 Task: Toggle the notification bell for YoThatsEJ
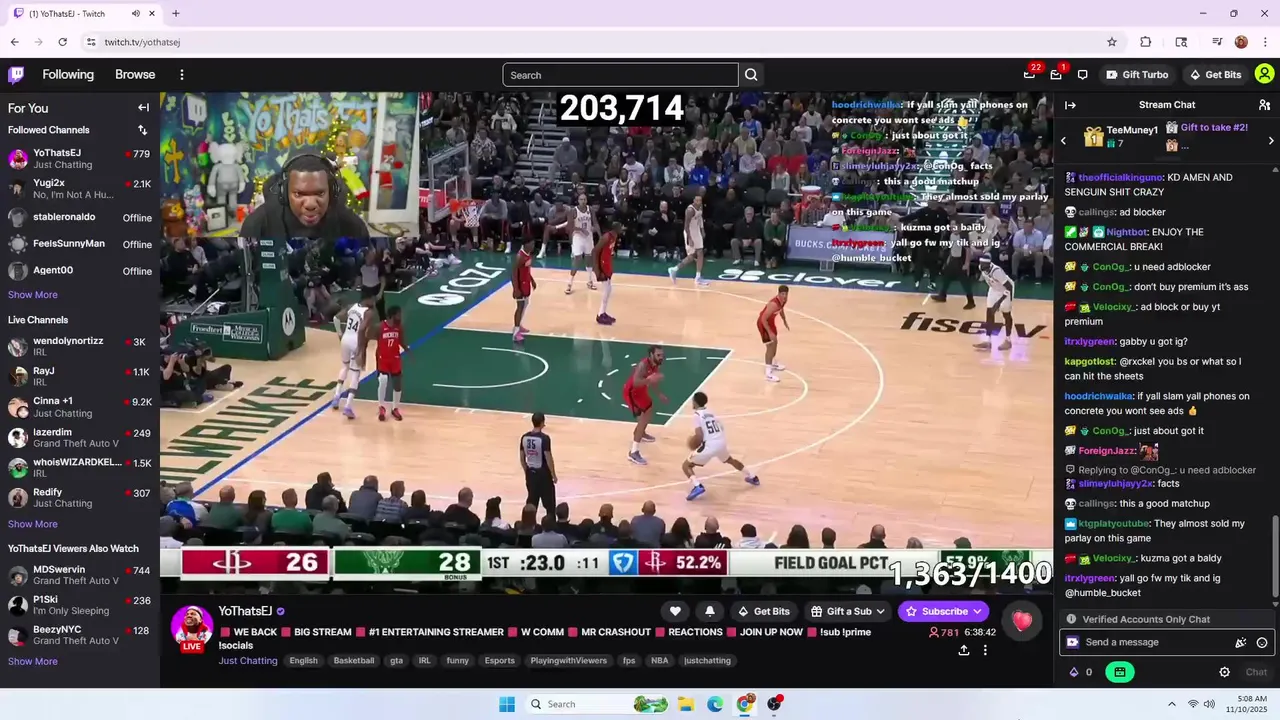tap(710, 611)
